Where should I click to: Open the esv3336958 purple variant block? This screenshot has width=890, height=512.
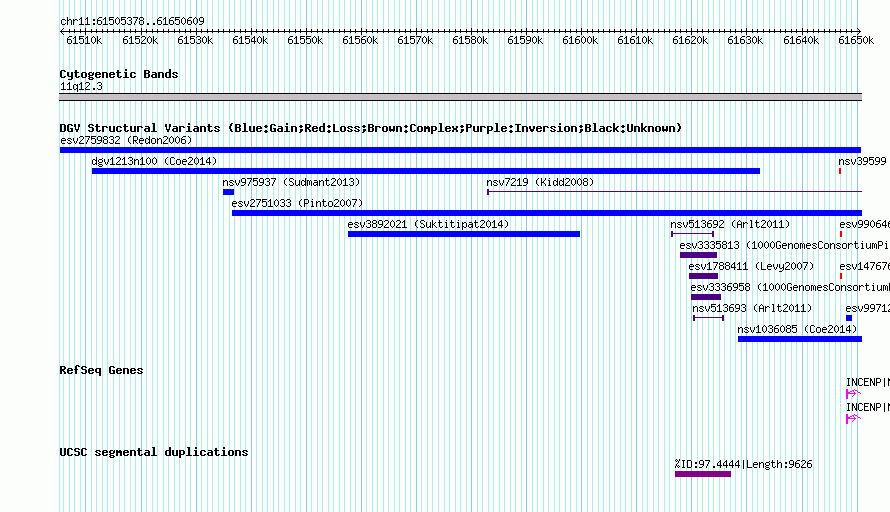coord(706,297)
